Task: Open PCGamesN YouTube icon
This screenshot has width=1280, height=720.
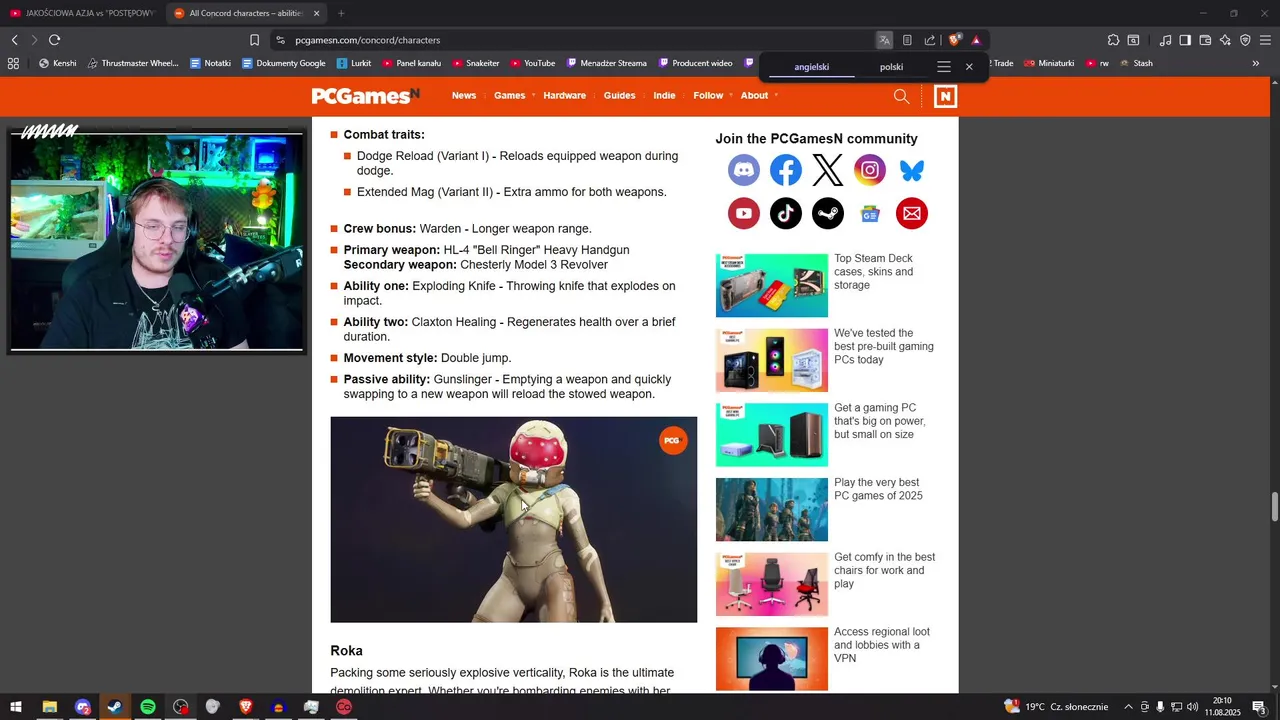Action: (x=744, y=213)
